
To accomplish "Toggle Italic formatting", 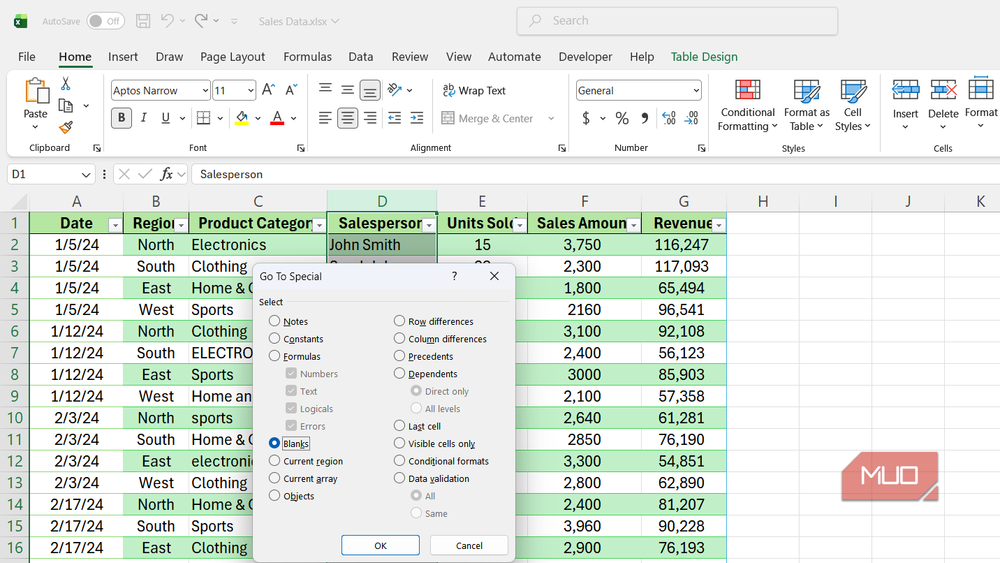I will (143, 118).
